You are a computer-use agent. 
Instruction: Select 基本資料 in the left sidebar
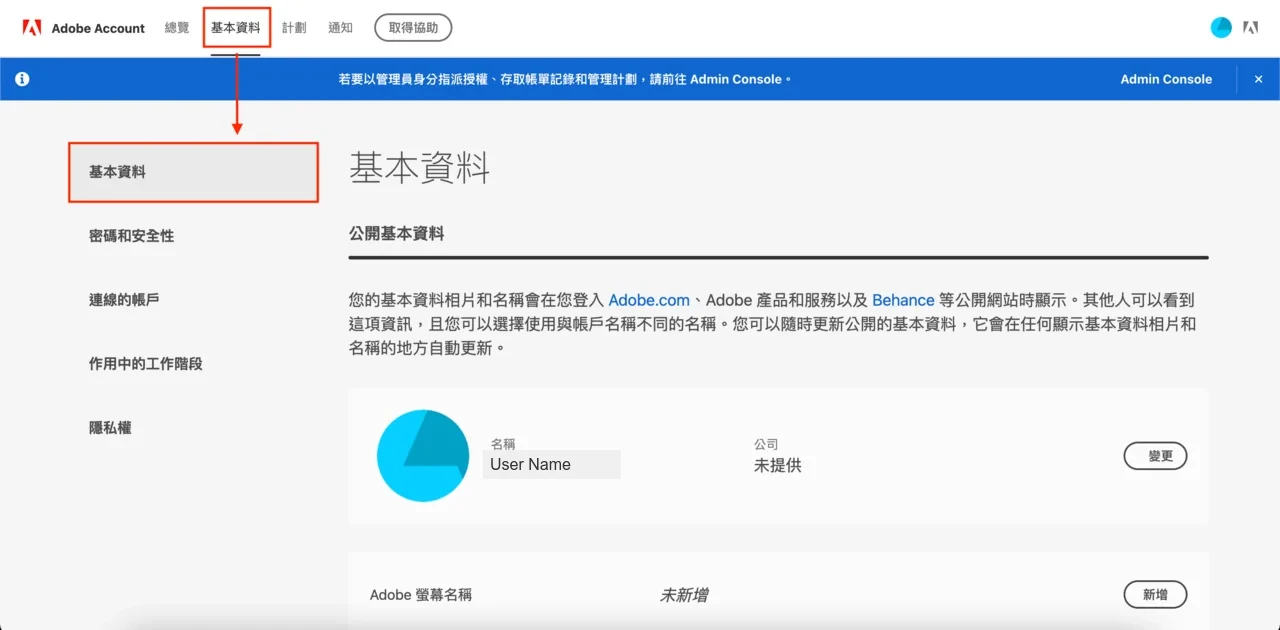(x=193, y=172)
